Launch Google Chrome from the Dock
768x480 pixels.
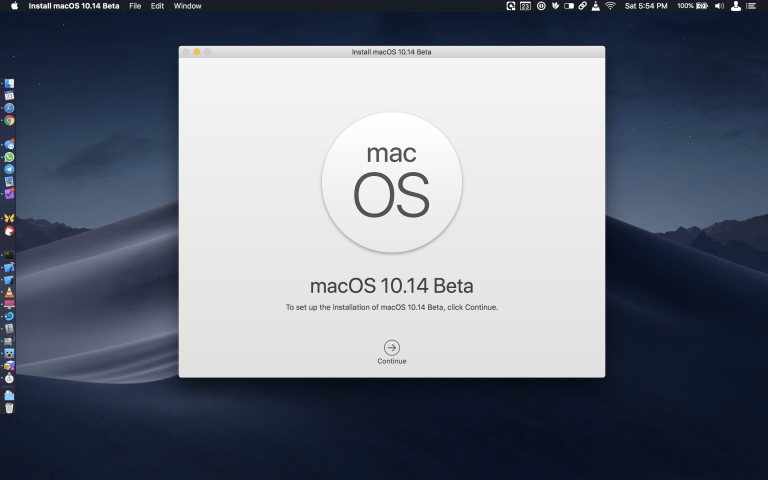(9, 120)
